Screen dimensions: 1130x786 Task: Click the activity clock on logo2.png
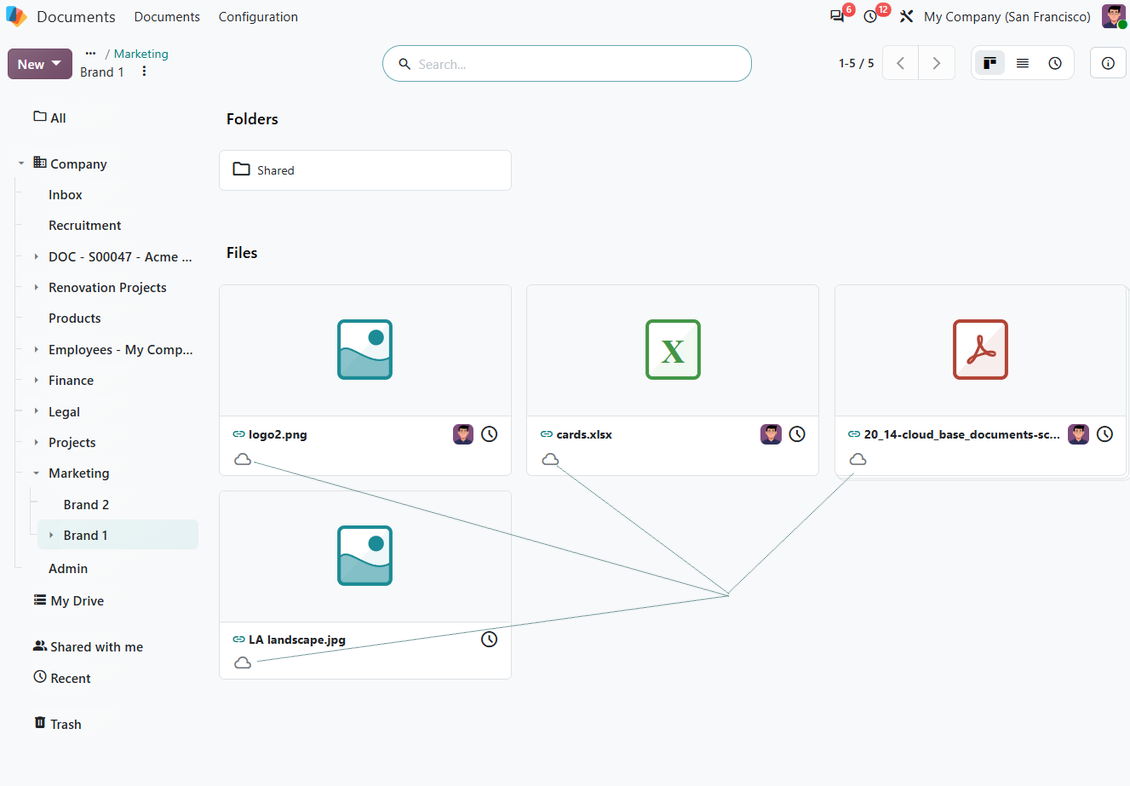click(489, 434)
